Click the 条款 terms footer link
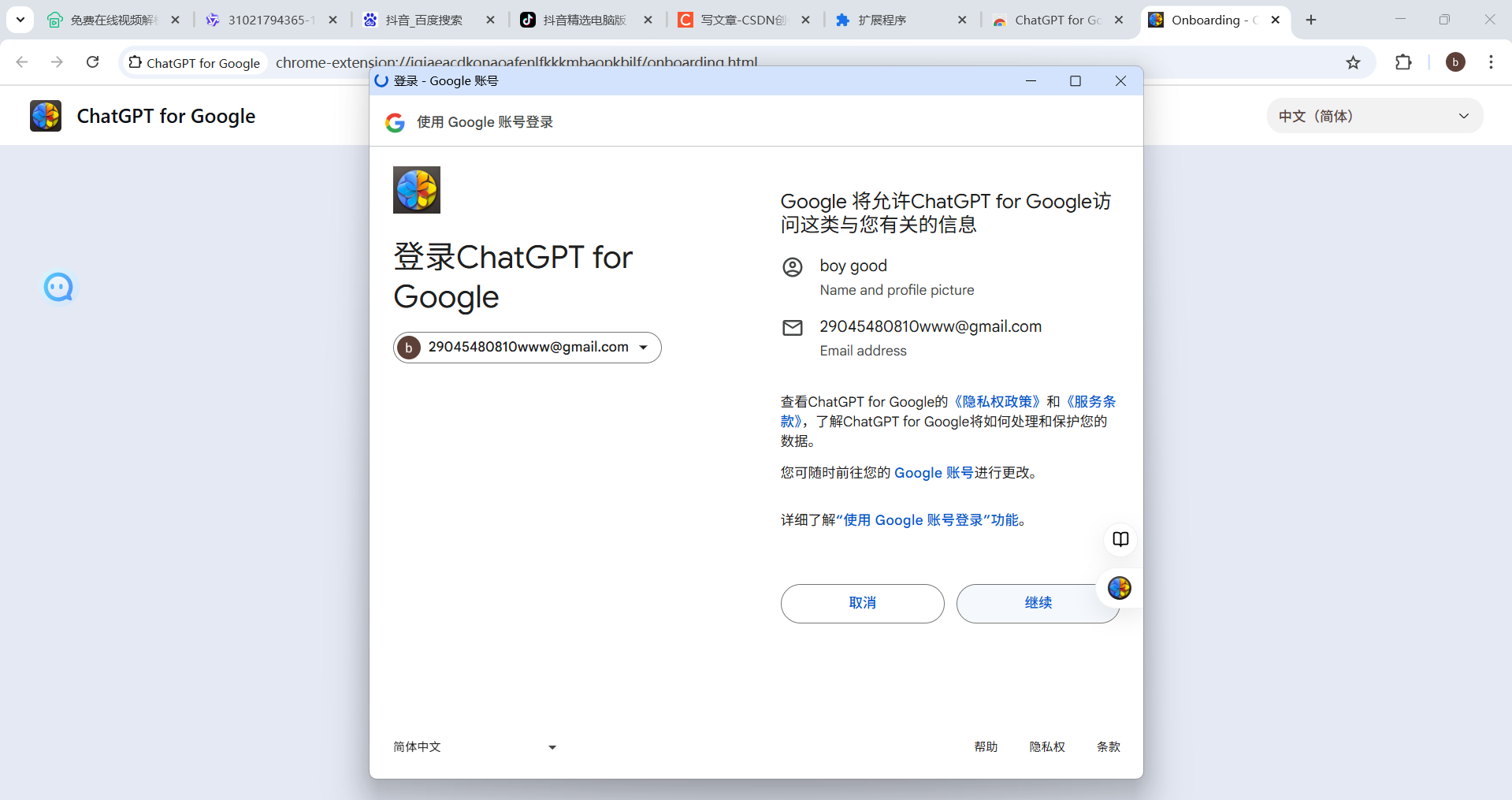This screenshot has width=1512, height=800. pos(1109,747)
